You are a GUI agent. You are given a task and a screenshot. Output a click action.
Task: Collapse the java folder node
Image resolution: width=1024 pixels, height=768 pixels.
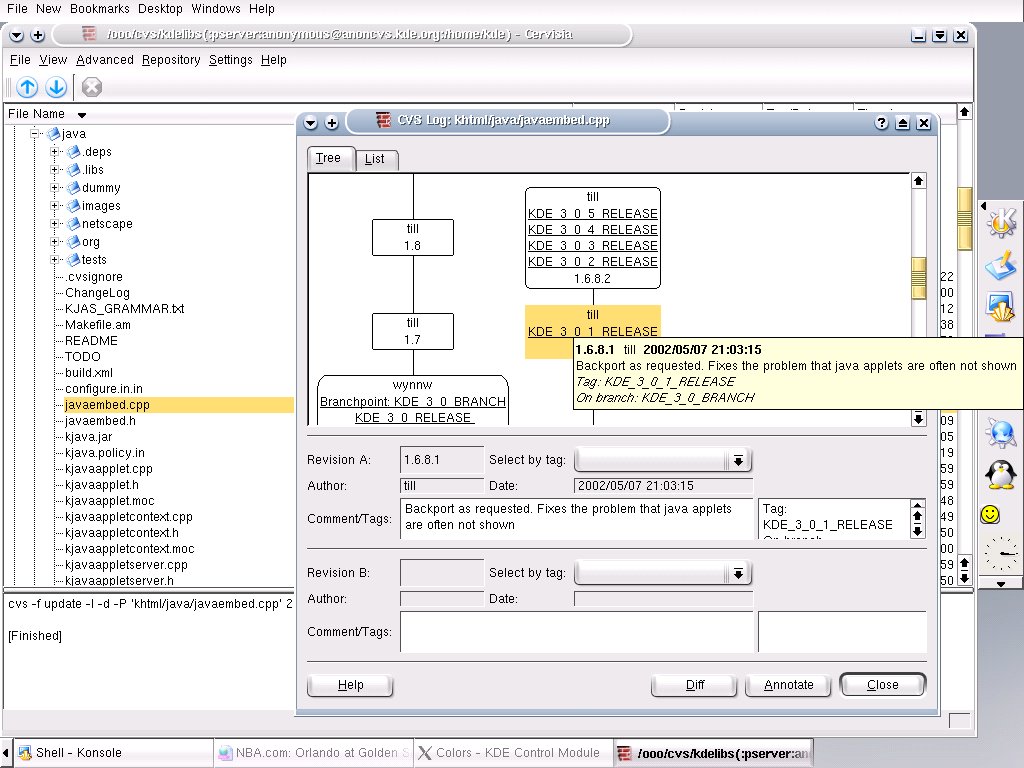(35, 133)
